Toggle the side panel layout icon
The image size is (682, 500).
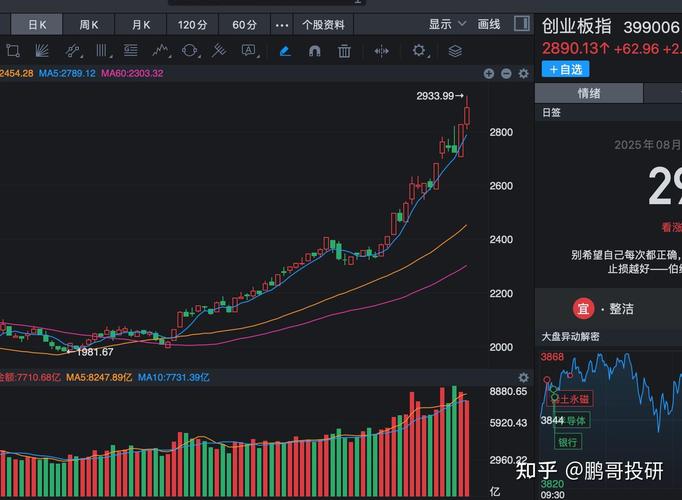522,24
